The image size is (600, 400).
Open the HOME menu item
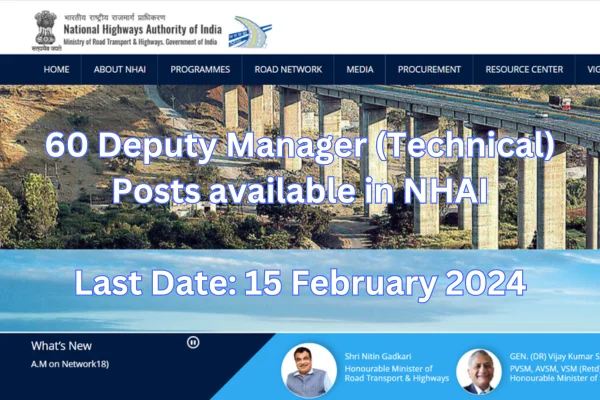[56, 69]
